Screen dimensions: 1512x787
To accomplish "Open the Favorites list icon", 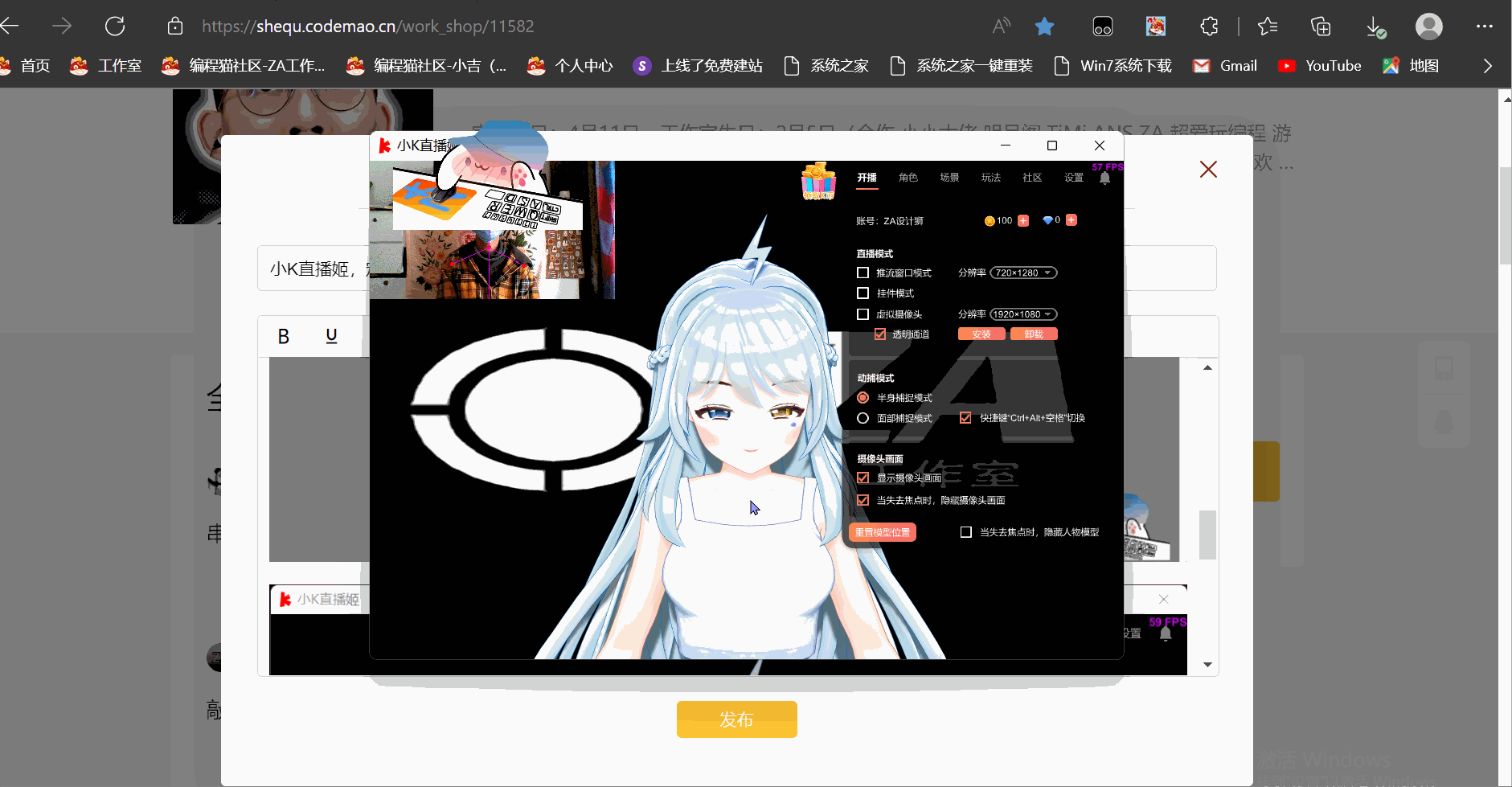I will [x=1268, y=27].
